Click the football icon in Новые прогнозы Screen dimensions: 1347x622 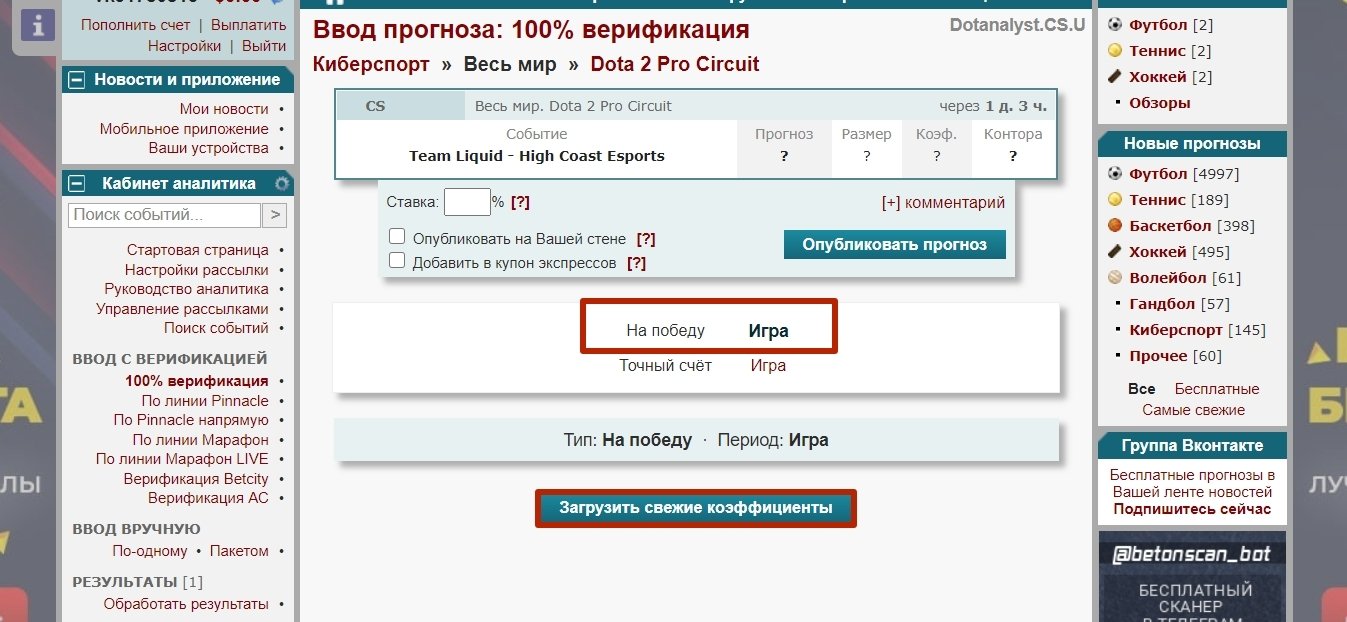pos(1115,174)
